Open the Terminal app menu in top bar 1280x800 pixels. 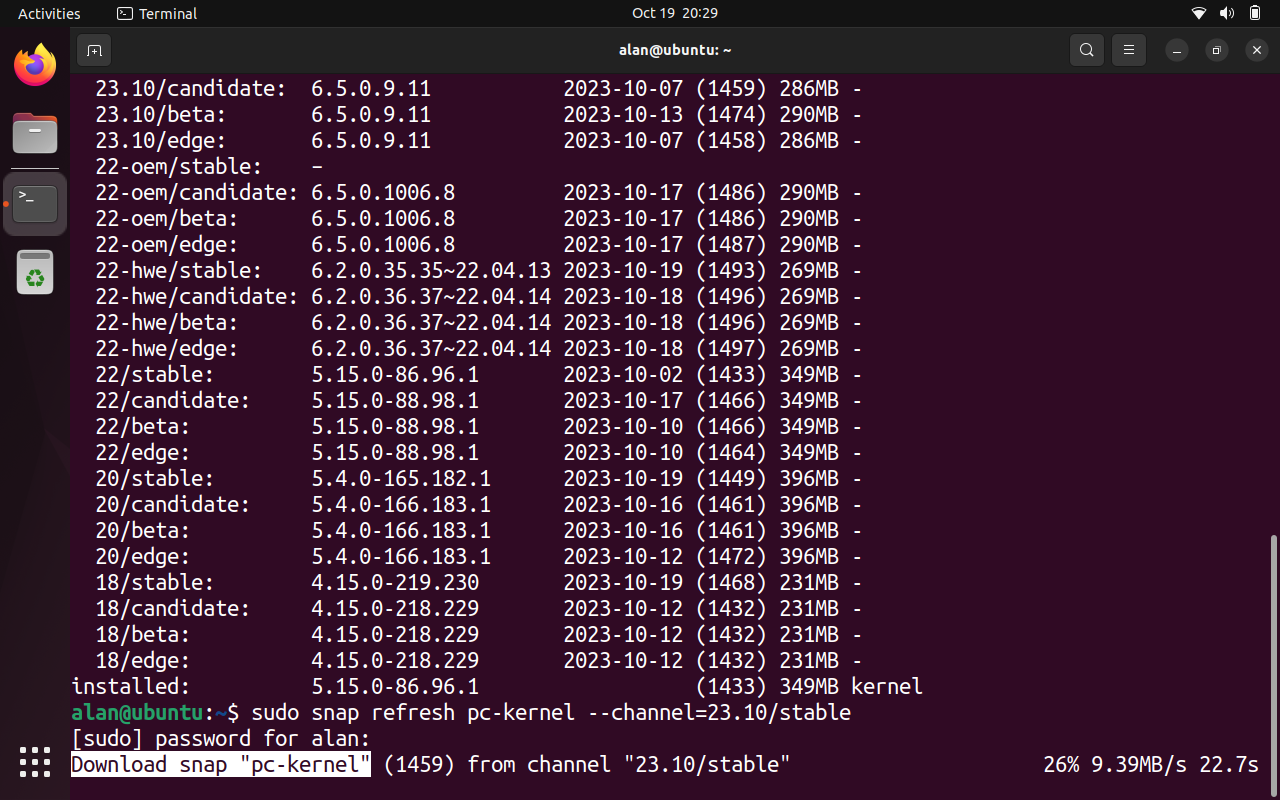coord(157,14)
